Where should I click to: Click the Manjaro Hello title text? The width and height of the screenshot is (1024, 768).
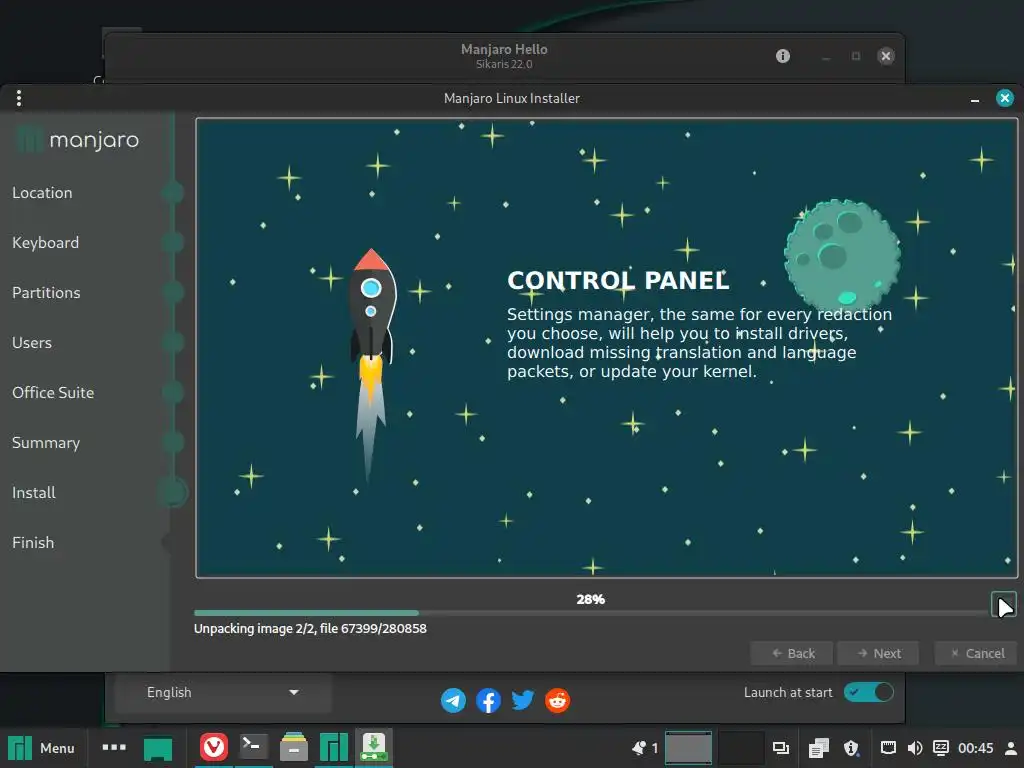coord(504,49)
